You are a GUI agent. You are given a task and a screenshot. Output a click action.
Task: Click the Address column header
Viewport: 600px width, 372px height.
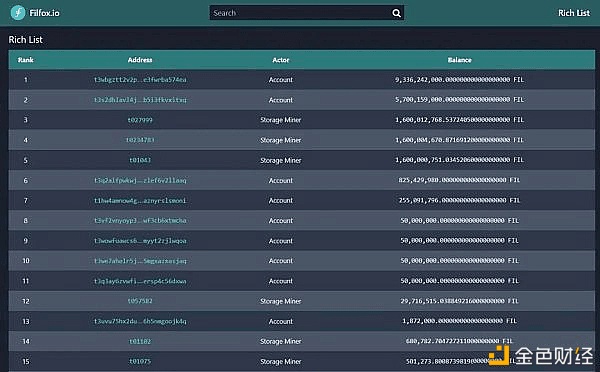pyautogui.click(x=140, y=60)
